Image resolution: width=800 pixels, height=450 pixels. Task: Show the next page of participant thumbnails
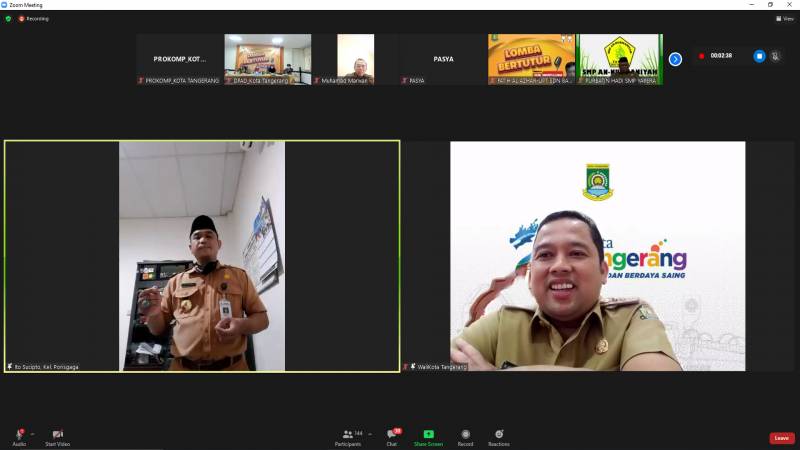point(675,59)
